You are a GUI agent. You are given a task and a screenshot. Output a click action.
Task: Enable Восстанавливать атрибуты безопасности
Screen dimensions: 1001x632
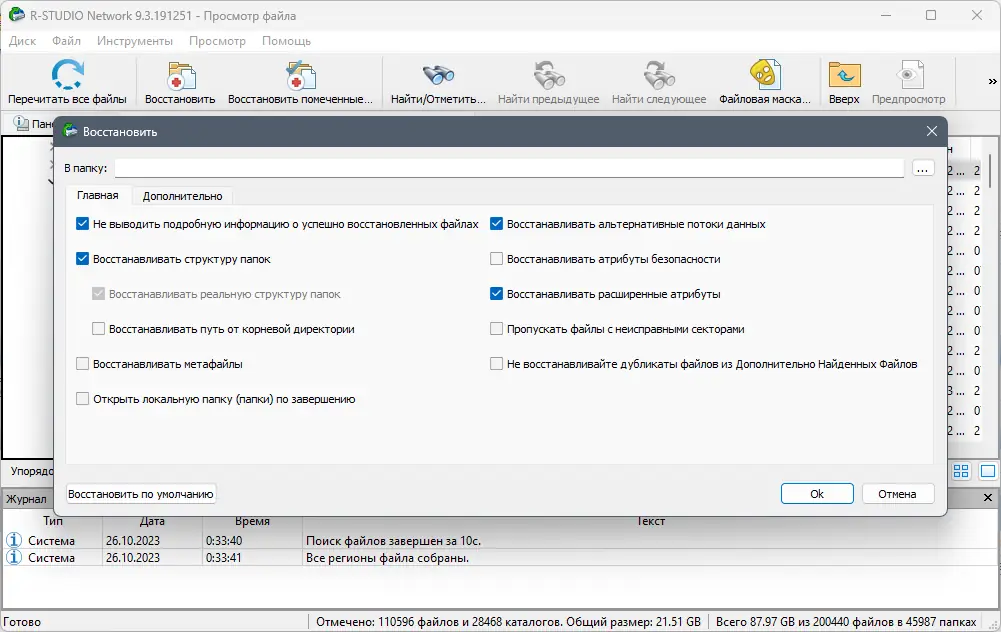tap(497, 259)
